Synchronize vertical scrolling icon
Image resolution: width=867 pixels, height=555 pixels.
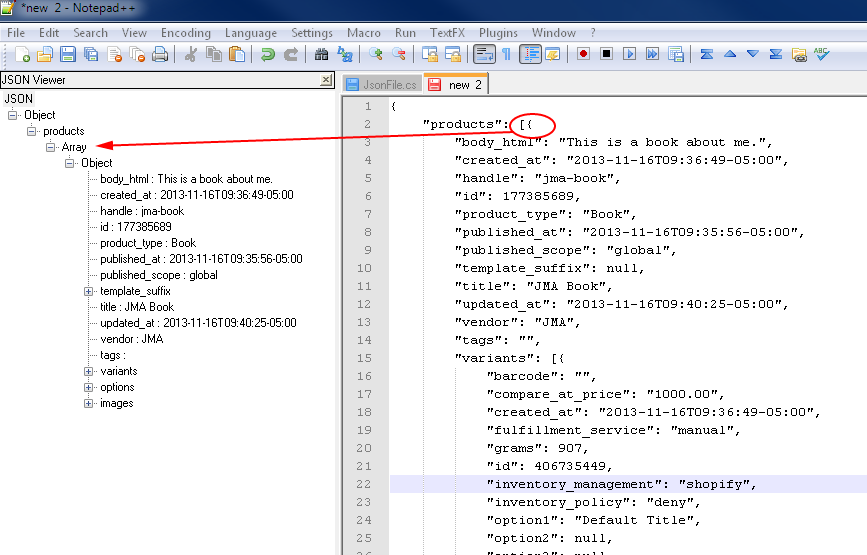click(430, 54)
